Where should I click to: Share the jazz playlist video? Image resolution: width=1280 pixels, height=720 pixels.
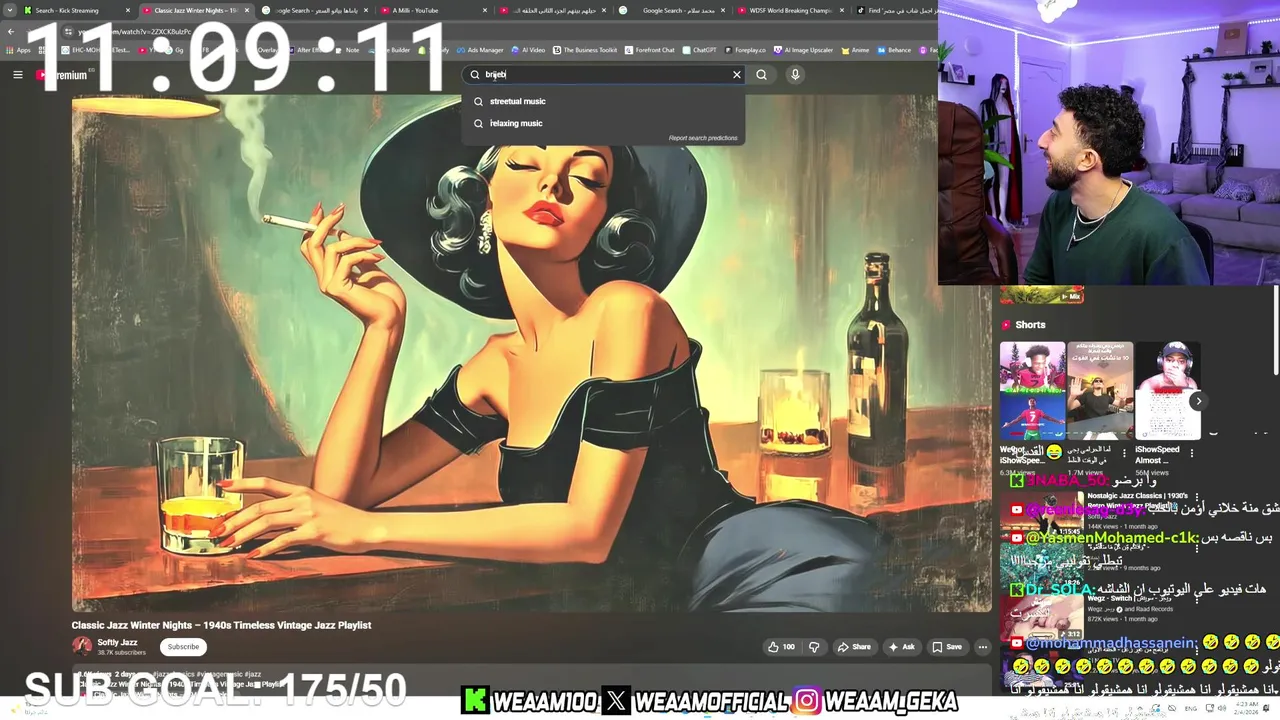click(x=854, y=647)
